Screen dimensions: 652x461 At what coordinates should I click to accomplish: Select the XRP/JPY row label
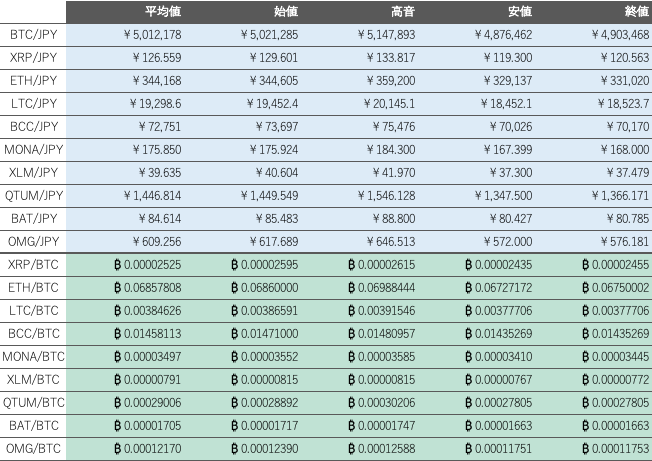coord(34,57)
